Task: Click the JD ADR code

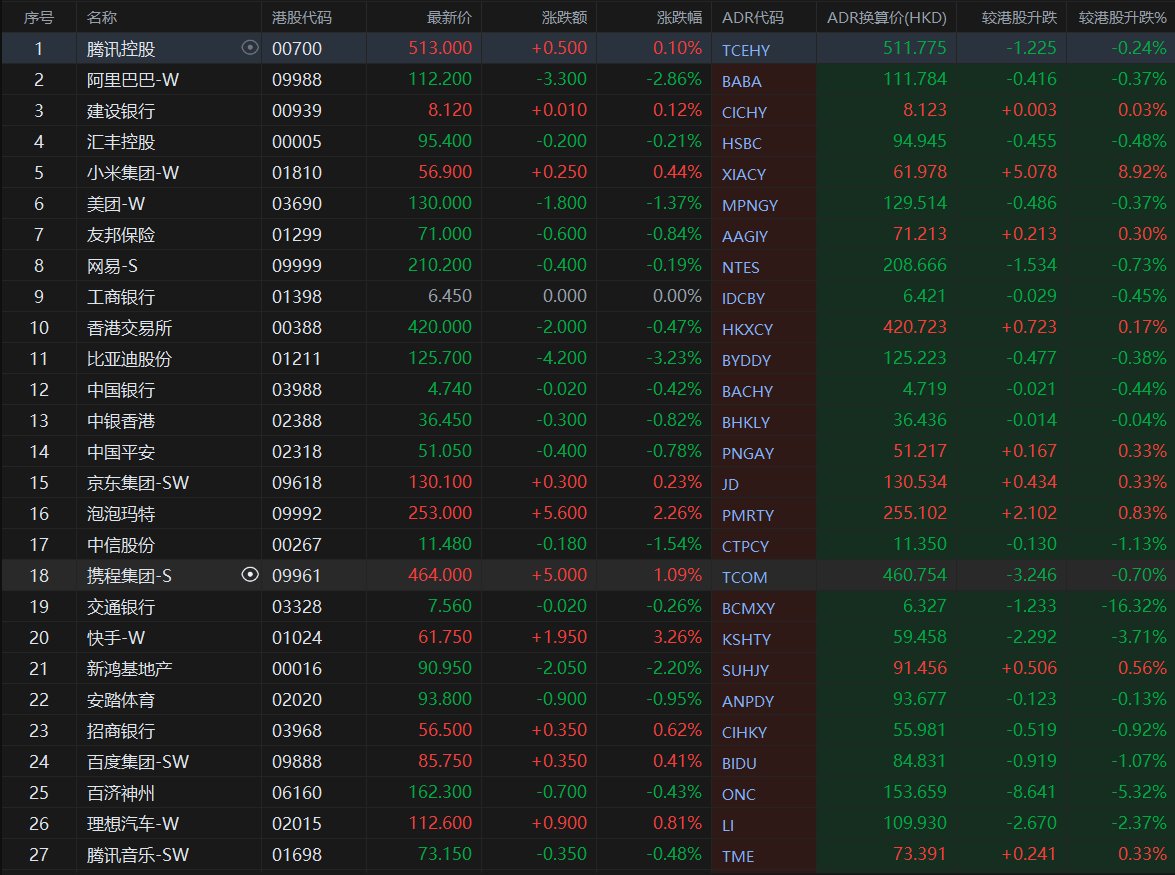Action: [x=730, y=484]
